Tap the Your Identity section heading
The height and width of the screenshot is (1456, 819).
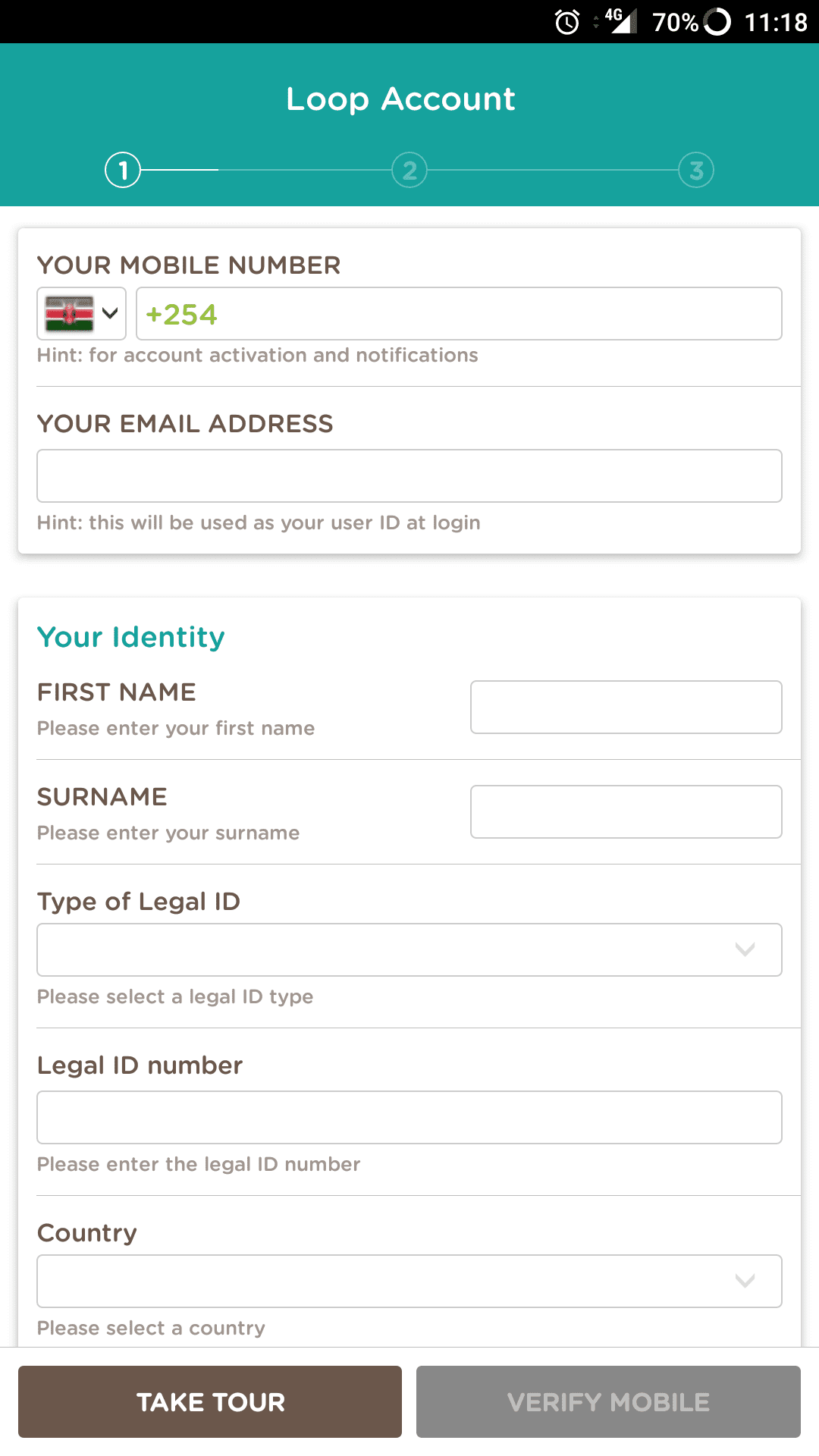coord(131,637)
